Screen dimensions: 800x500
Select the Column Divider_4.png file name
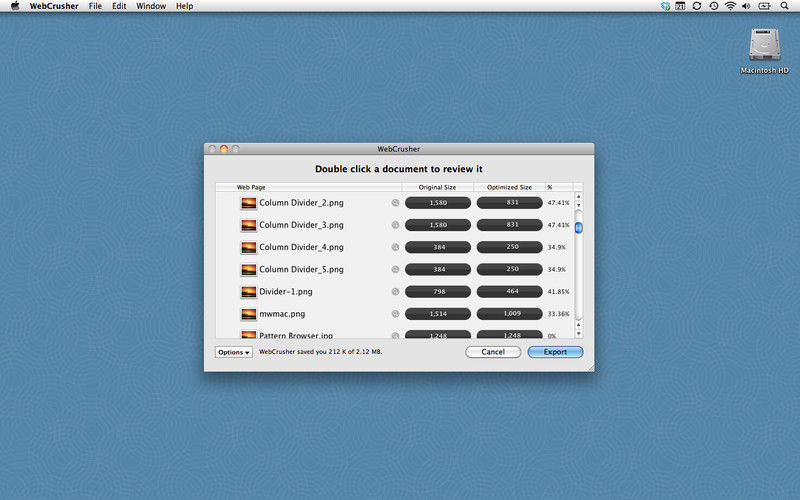click(301, 247)
